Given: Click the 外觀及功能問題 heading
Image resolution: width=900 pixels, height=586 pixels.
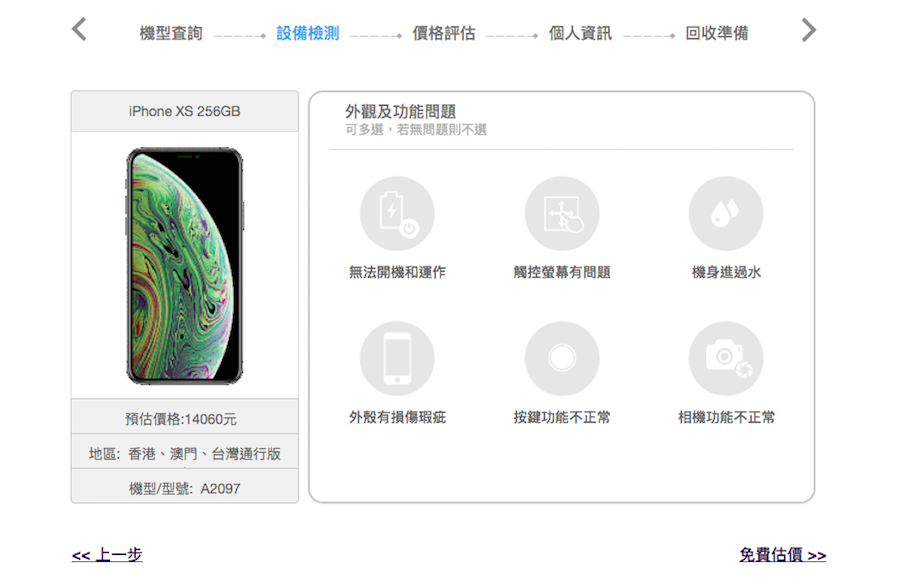Looking at the screenshot, I should (x=401, y=111).
